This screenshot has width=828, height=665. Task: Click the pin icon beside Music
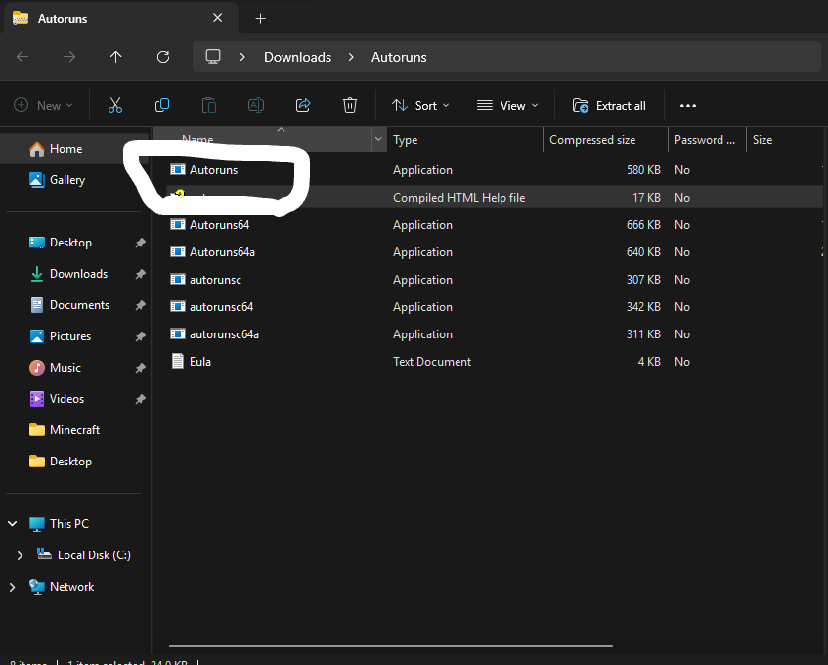140,368
